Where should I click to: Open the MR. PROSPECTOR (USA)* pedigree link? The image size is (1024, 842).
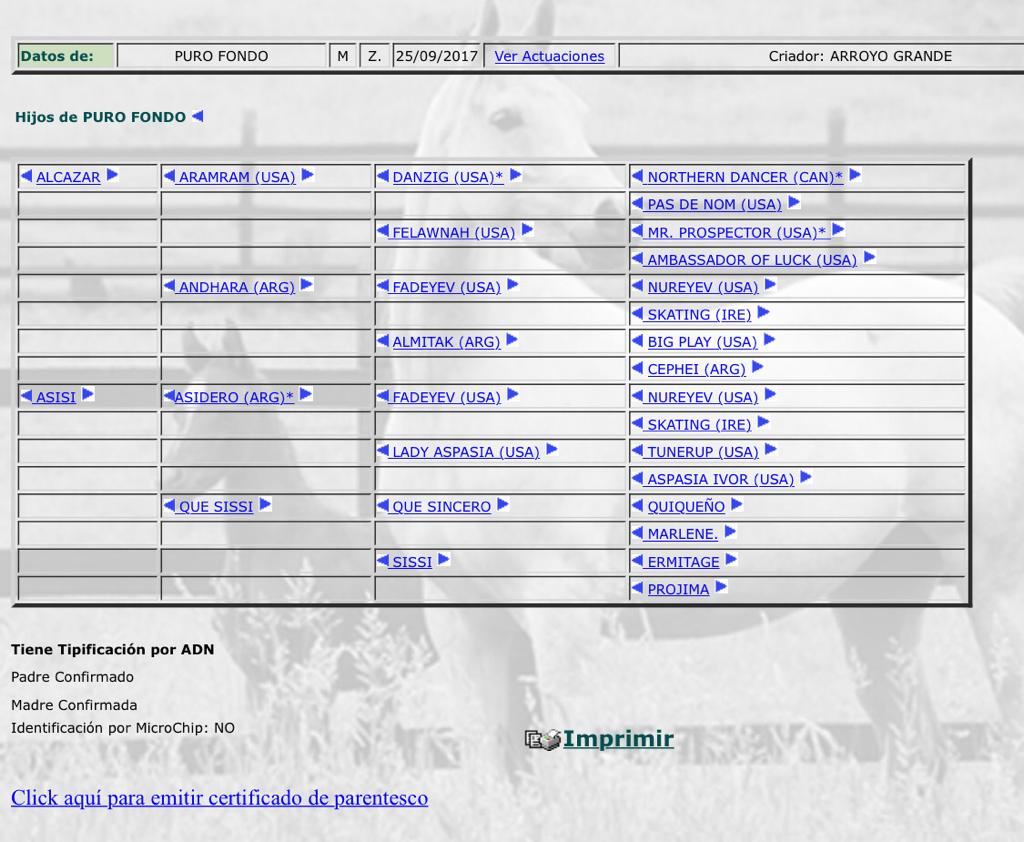[737, 232]
